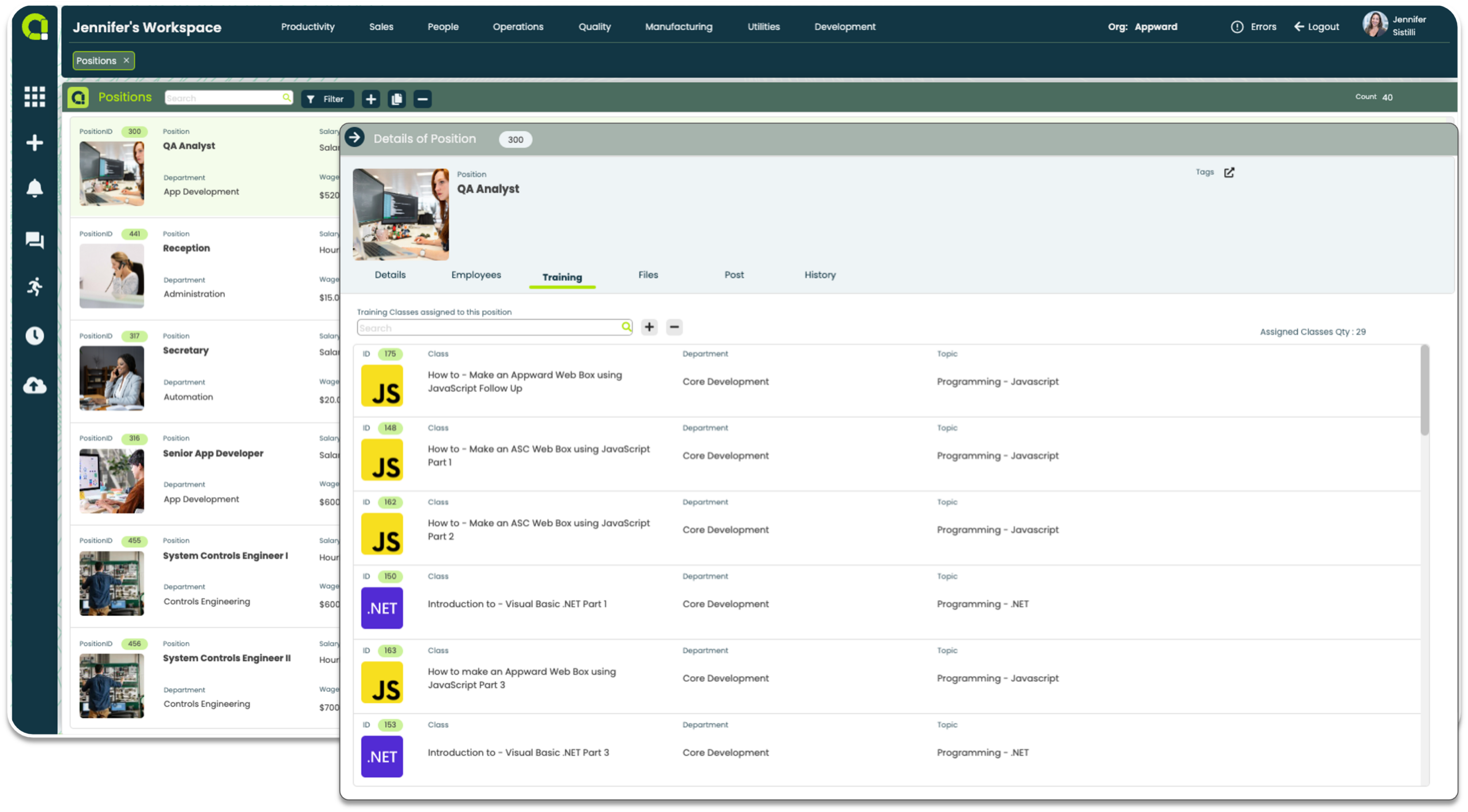1468x812 pixels.
Task: Click the cloud upload icon
Action: pos(35,385)
